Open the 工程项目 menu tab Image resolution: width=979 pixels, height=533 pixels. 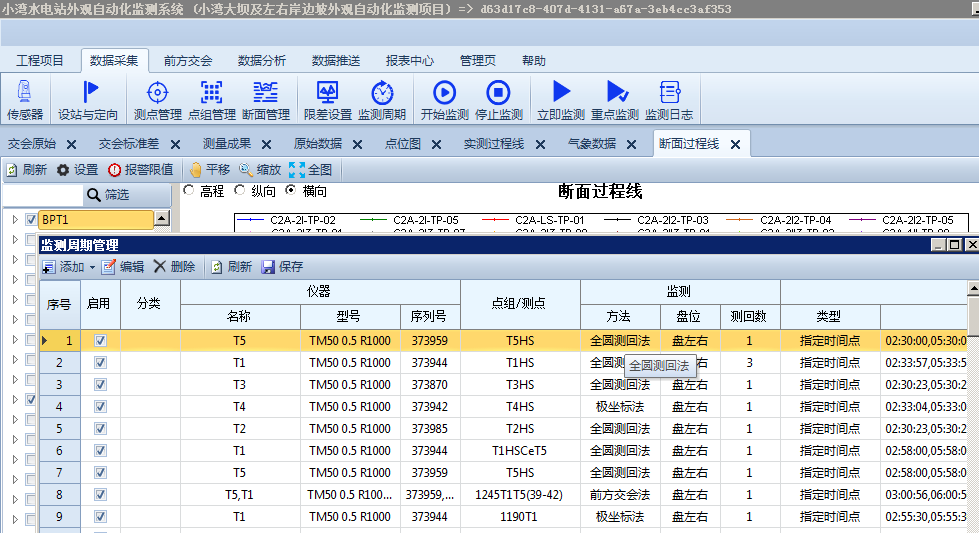click(x=40, y=61)
